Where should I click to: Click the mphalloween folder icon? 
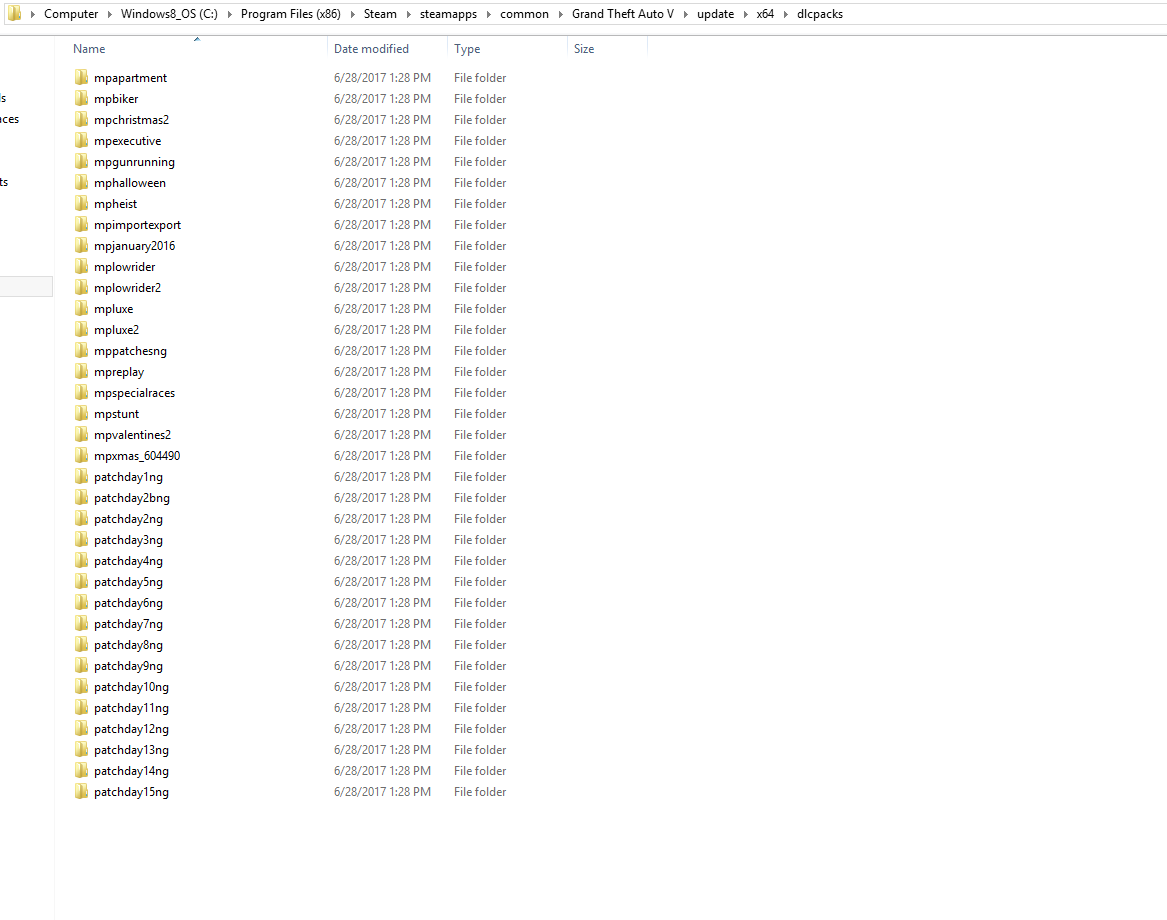tap(81, 182)
